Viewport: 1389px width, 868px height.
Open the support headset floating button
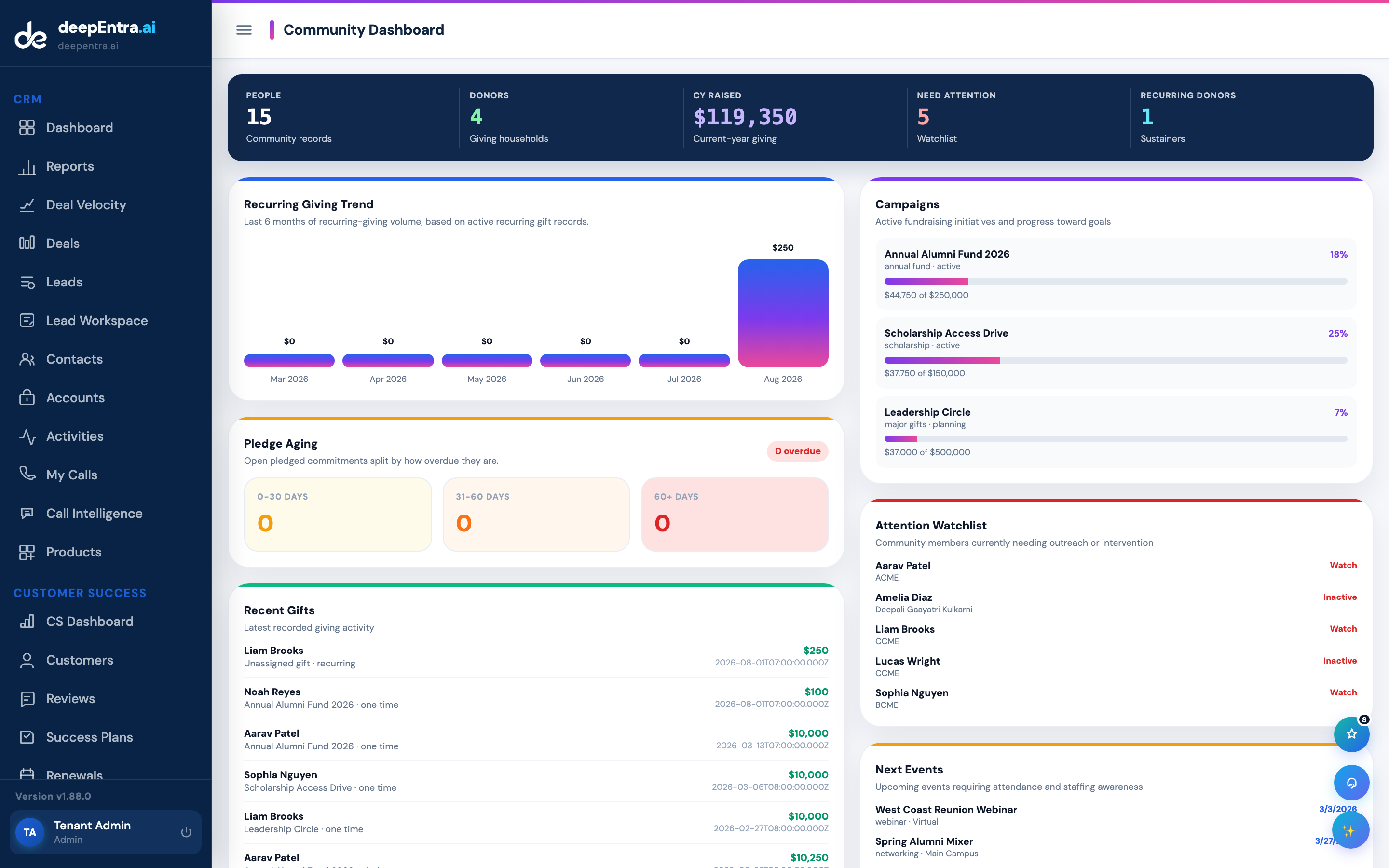pos(1351,783)
